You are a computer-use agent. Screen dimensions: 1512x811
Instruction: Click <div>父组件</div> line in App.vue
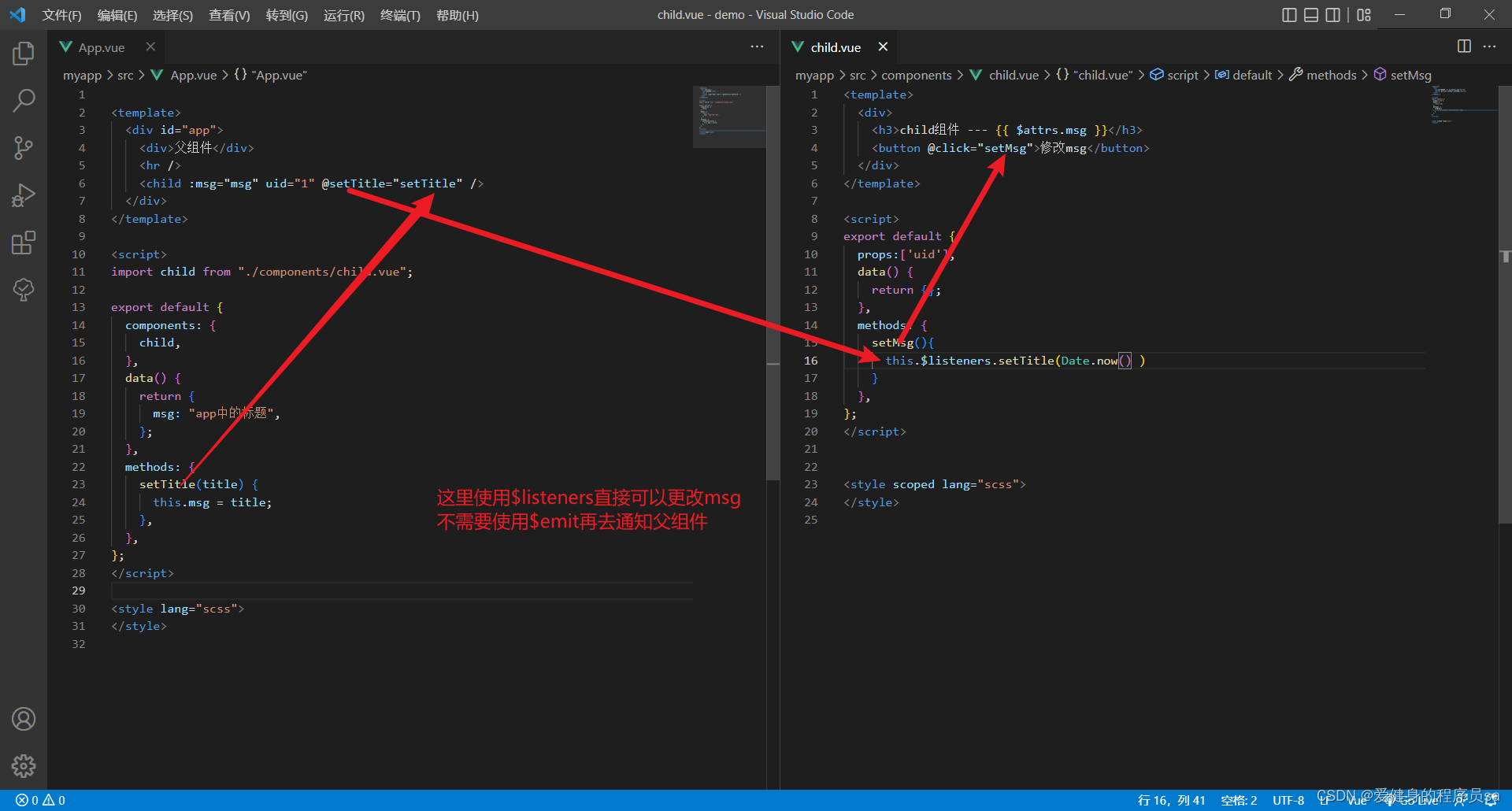click(197, 148)
